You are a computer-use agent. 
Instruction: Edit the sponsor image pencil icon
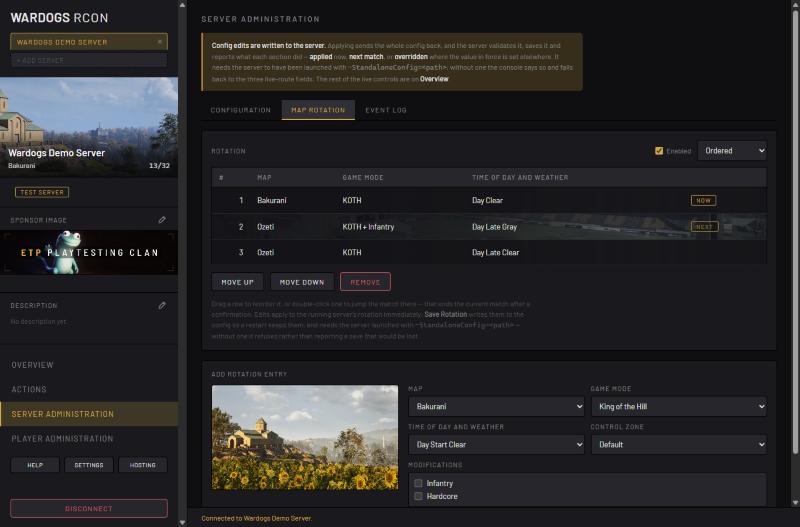point(162,220)
